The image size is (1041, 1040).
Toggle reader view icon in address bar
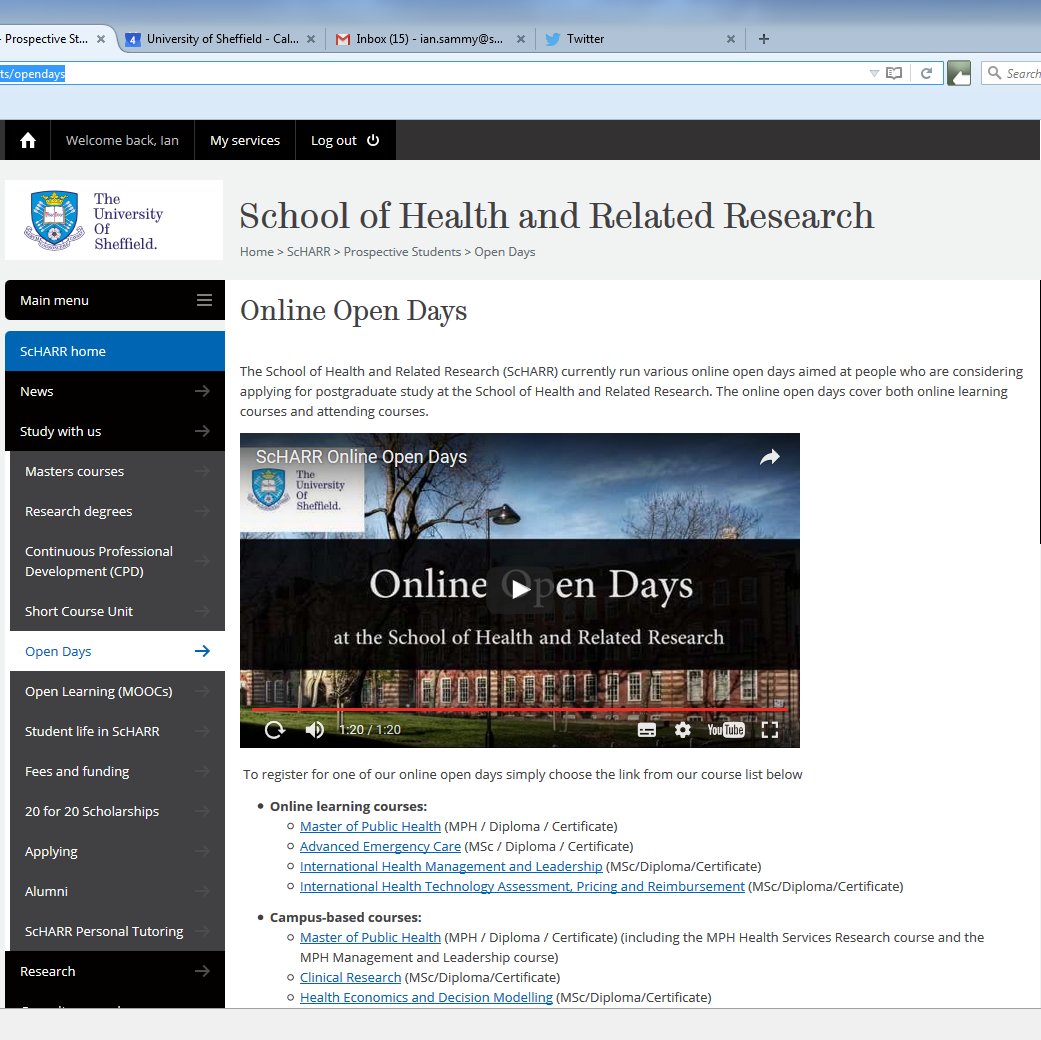click(894, 73)
